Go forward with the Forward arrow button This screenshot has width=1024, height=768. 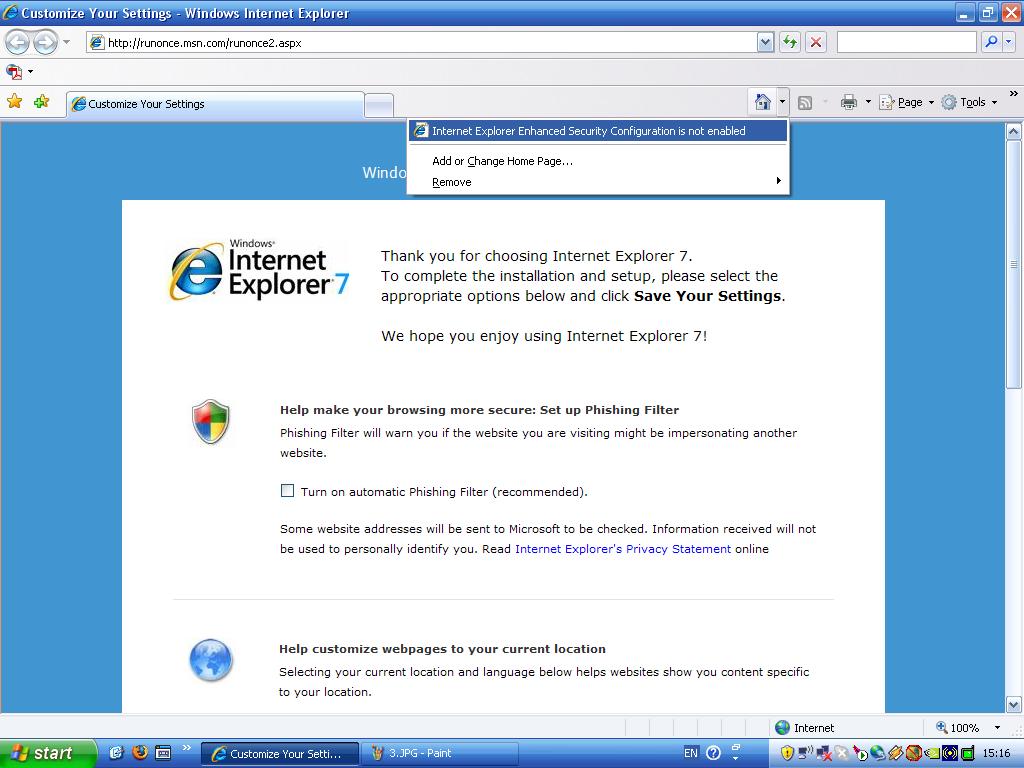45,43
